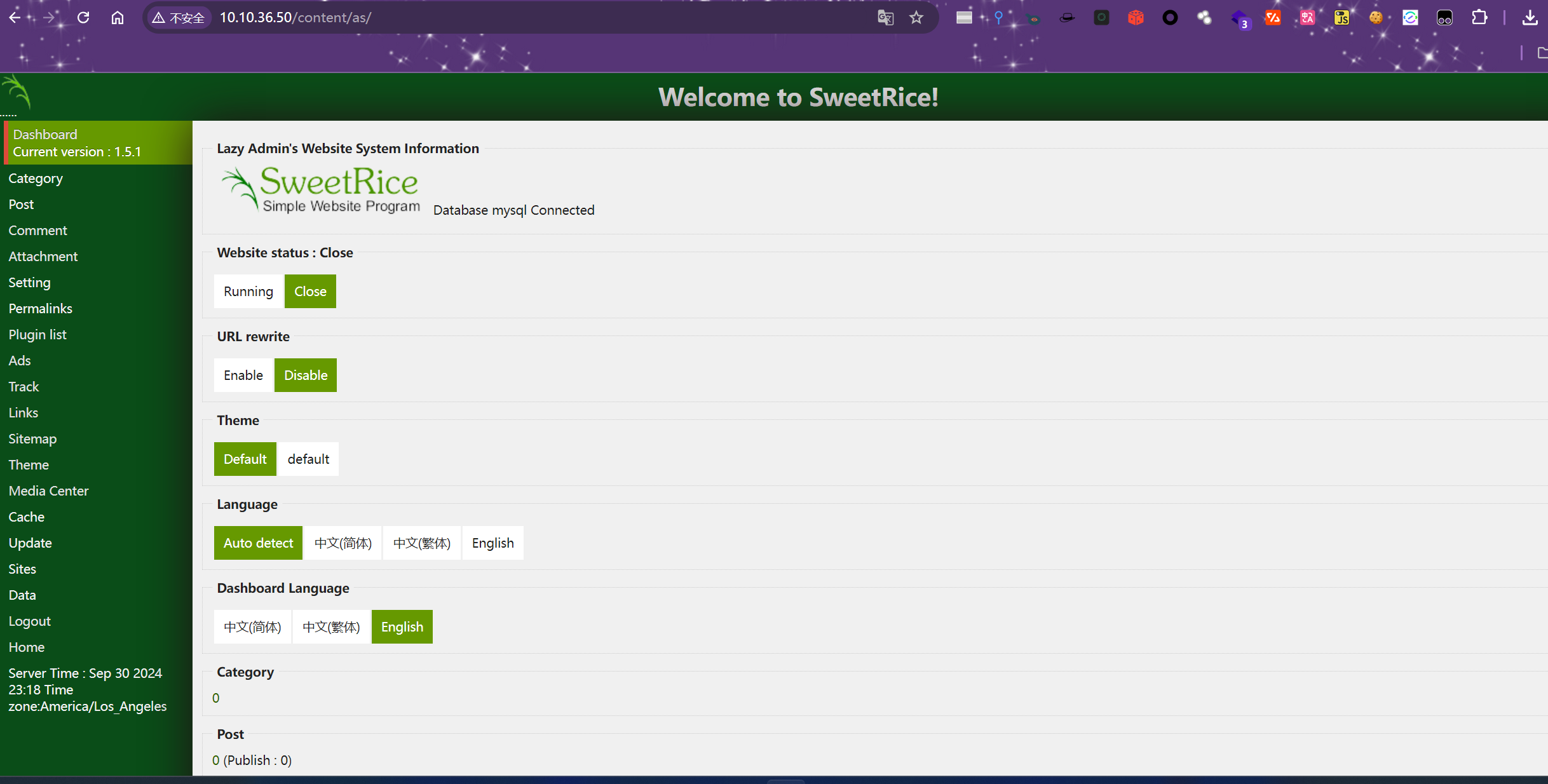Screen dimensions: 1548x784
Task: Click the yellow JS toggle extension icon
Action: click(1341, 18)
